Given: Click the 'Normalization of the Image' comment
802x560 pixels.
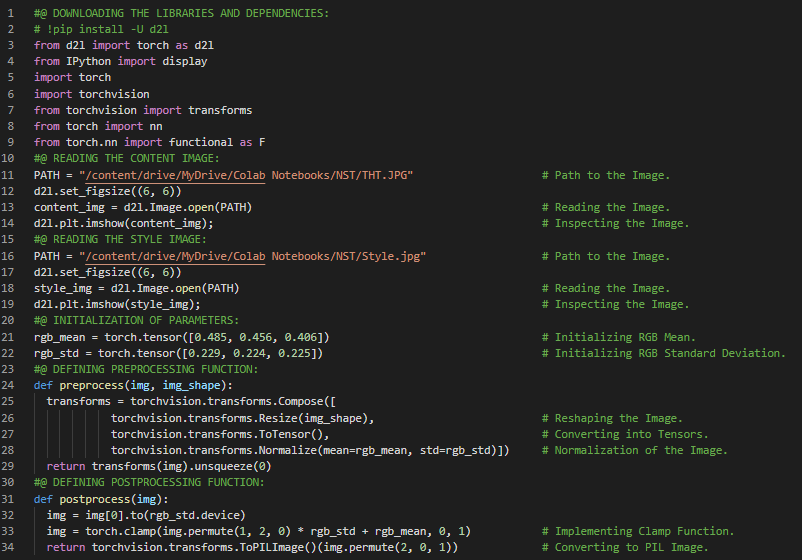Looking at the screenshot, I should [x=641, y=450].
